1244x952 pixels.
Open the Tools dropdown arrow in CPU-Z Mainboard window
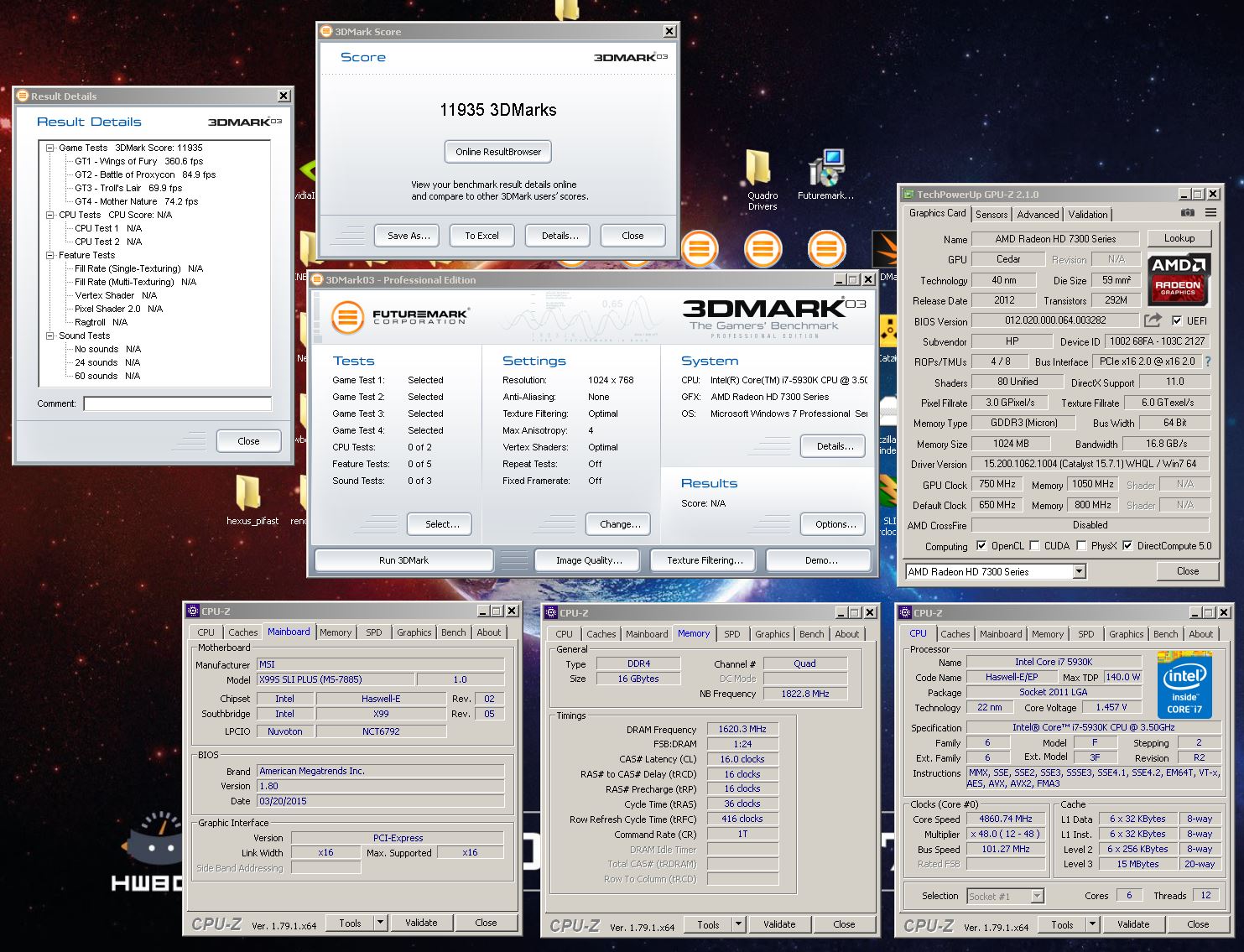(380, 923)
